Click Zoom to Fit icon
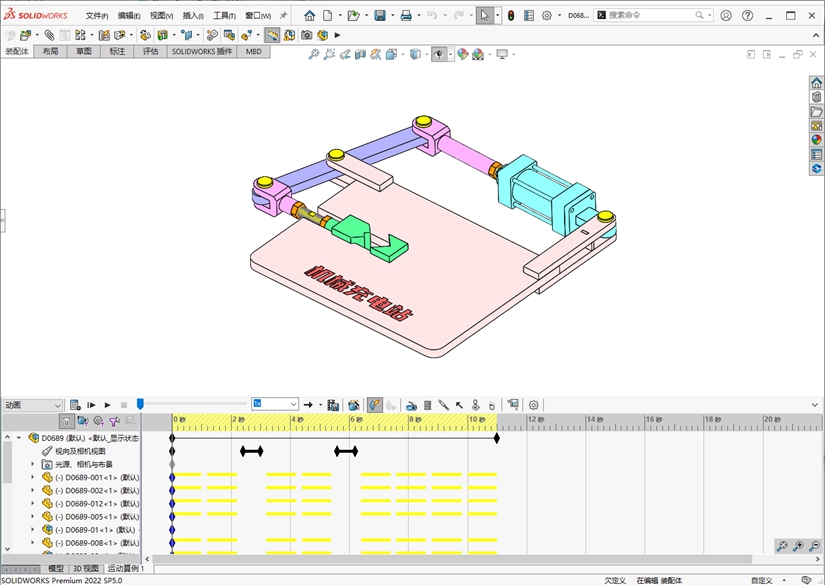Image resolution: width=825 pixels, height=585 pixels. tap(314, 54)
